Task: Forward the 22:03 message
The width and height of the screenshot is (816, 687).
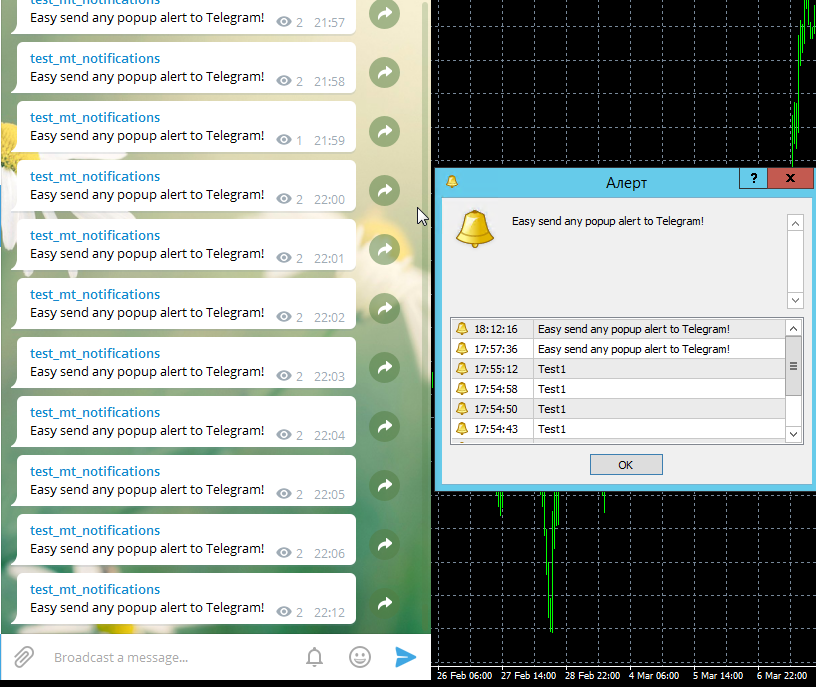Action: (384, 368)
